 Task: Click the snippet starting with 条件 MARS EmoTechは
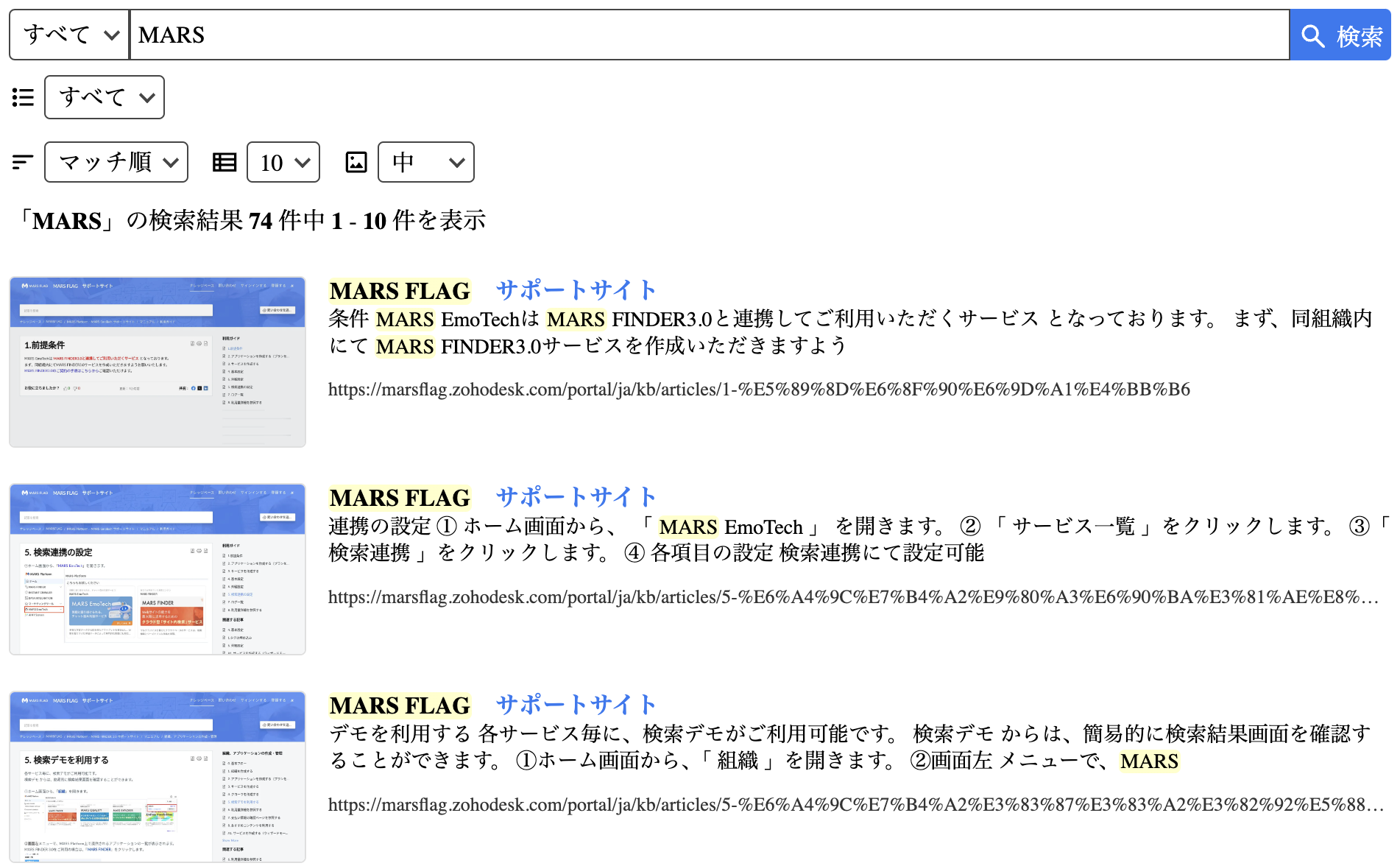coord(850,332)
